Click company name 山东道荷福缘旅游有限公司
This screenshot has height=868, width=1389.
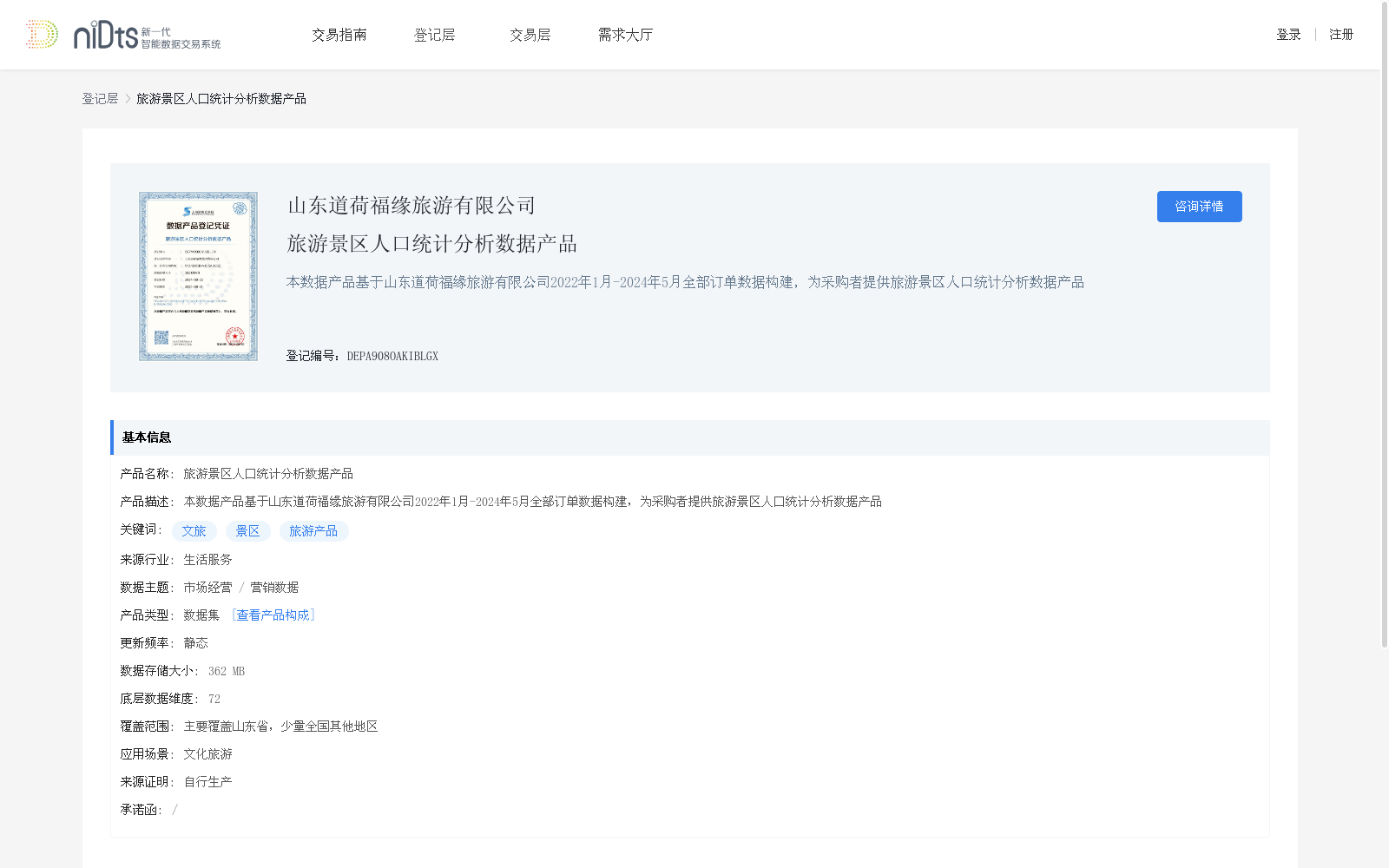tap(411, 206)
